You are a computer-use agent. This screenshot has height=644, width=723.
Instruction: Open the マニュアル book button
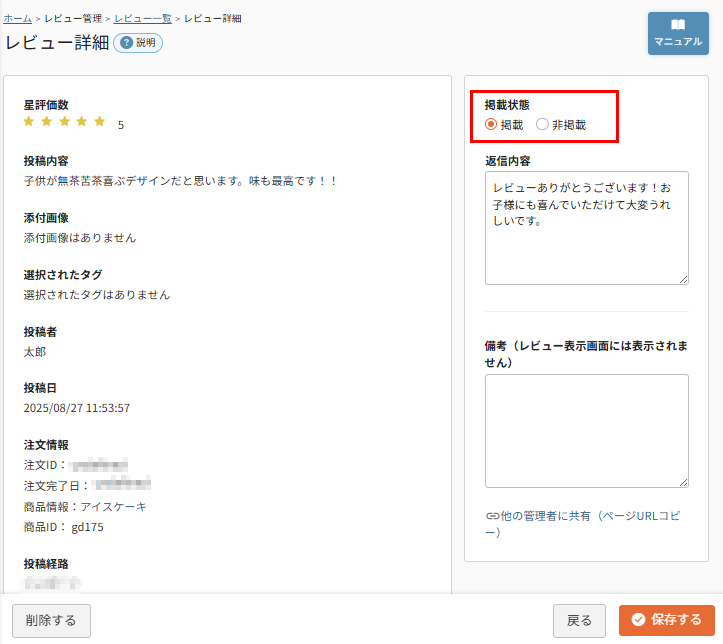click(x=678, y=33)
